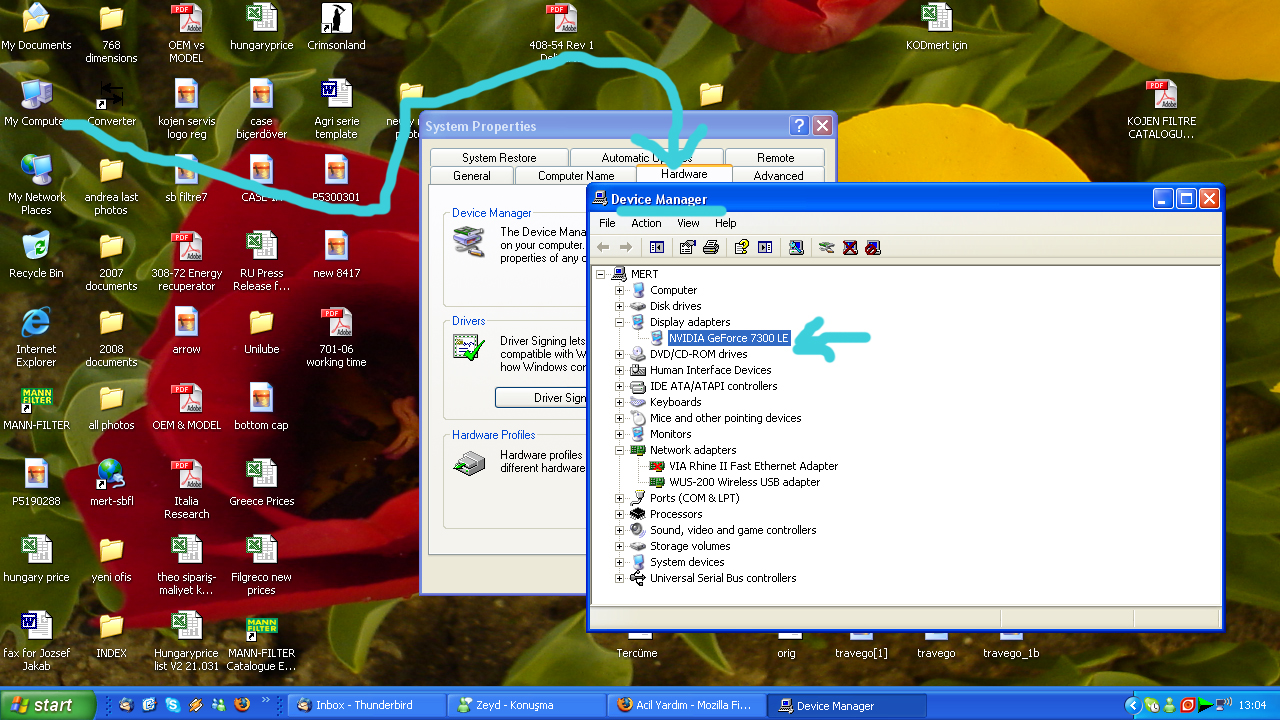Switch to Zeyd - Konuşma taskbar button
The width and height of the screenshot is (1280, 720).
point(526,705)
